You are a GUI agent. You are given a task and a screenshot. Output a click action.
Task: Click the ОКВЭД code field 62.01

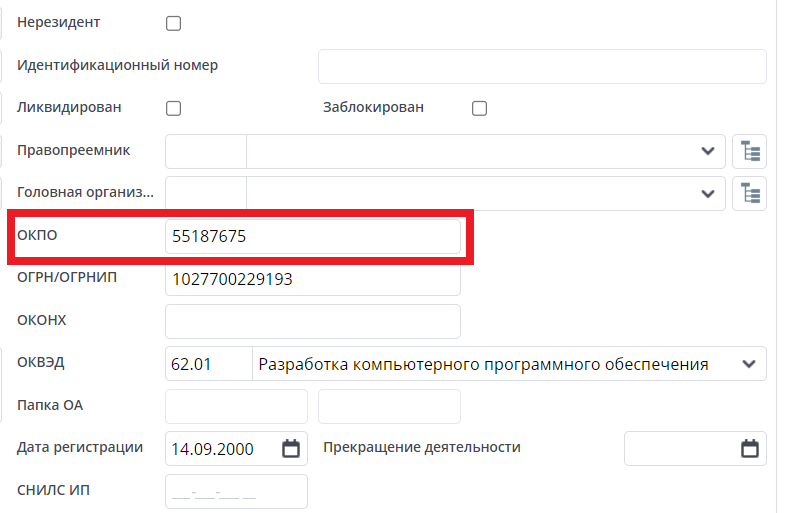click(208, 364)
